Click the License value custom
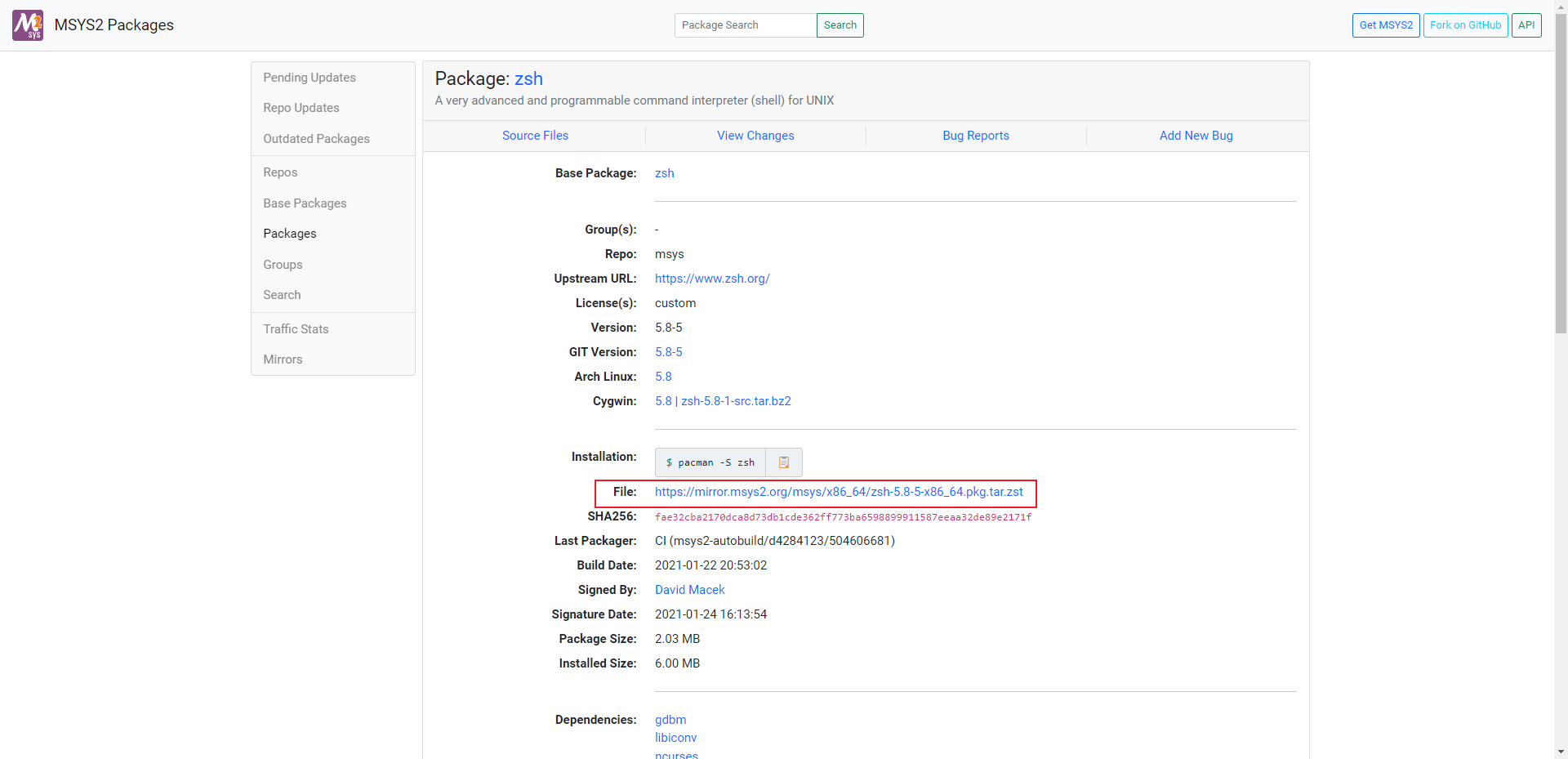This screenshot has width=1568, height=759. coord(675,303)
